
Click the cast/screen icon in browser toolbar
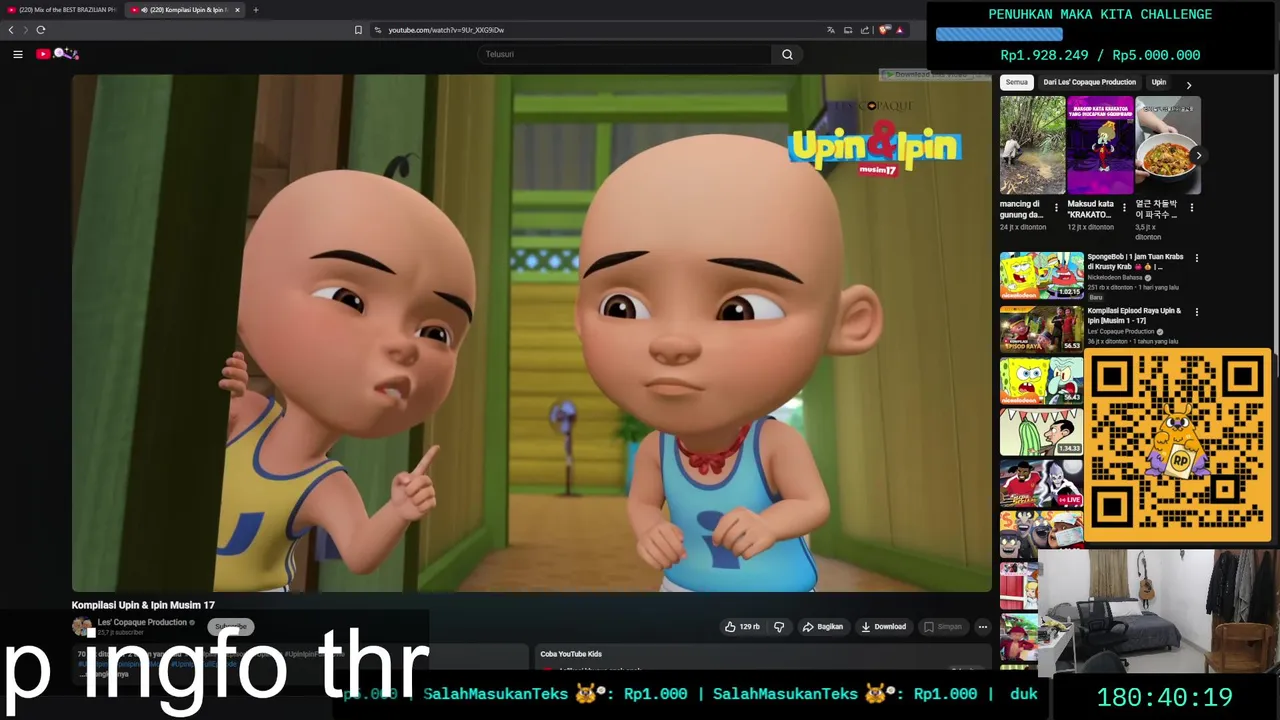[x=848, y=30]
